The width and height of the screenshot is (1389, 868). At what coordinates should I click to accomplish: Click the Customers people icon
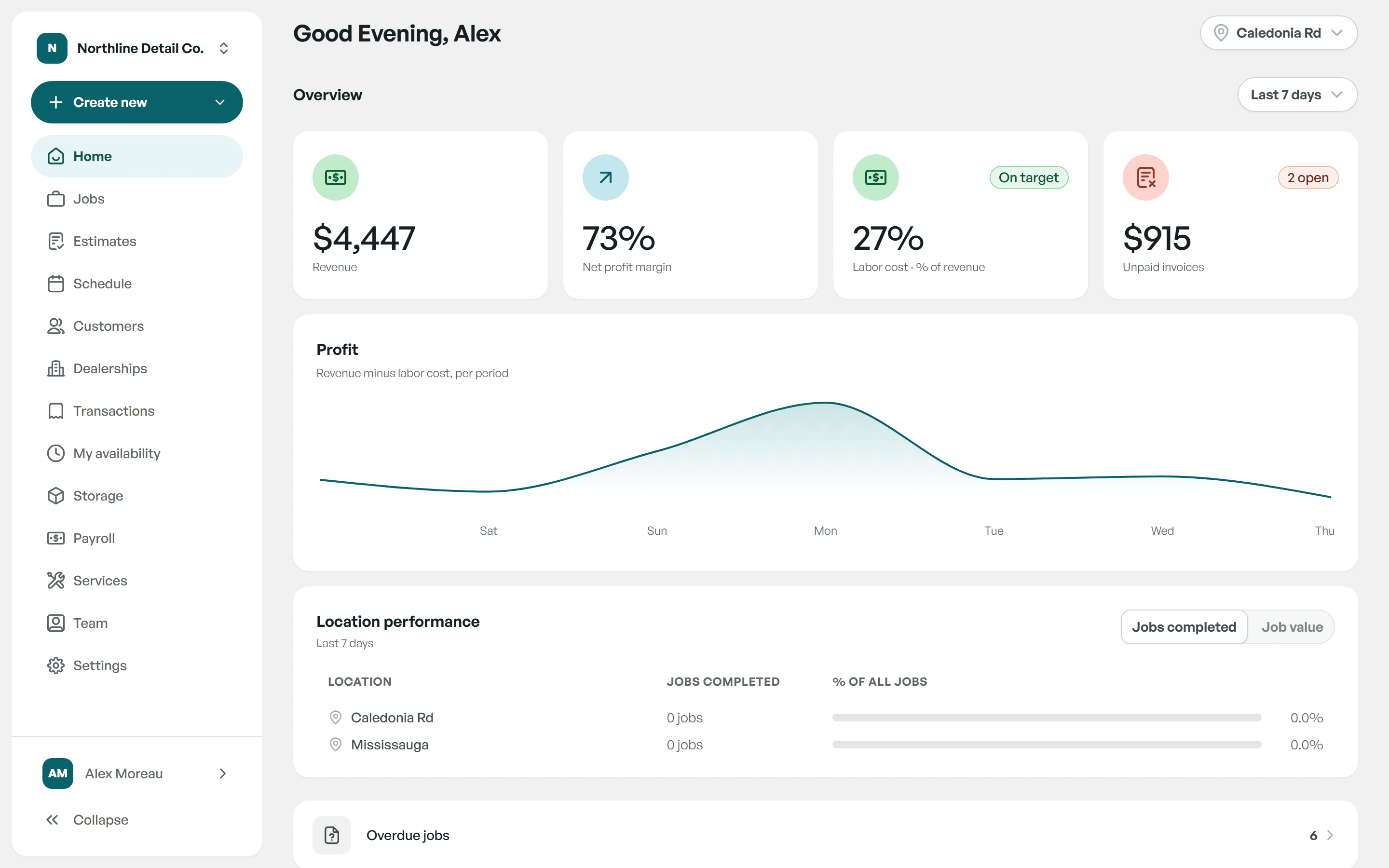pos(55,326)
